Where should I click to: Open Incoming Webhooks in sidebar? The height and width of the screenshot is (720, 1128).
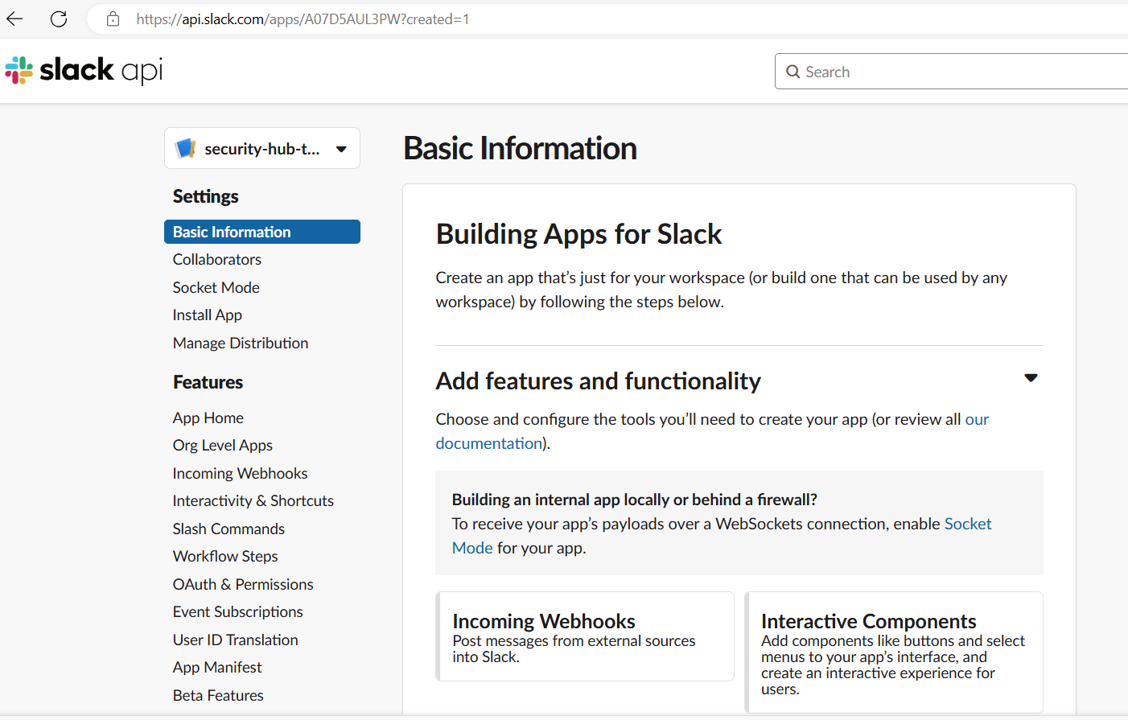240,473
